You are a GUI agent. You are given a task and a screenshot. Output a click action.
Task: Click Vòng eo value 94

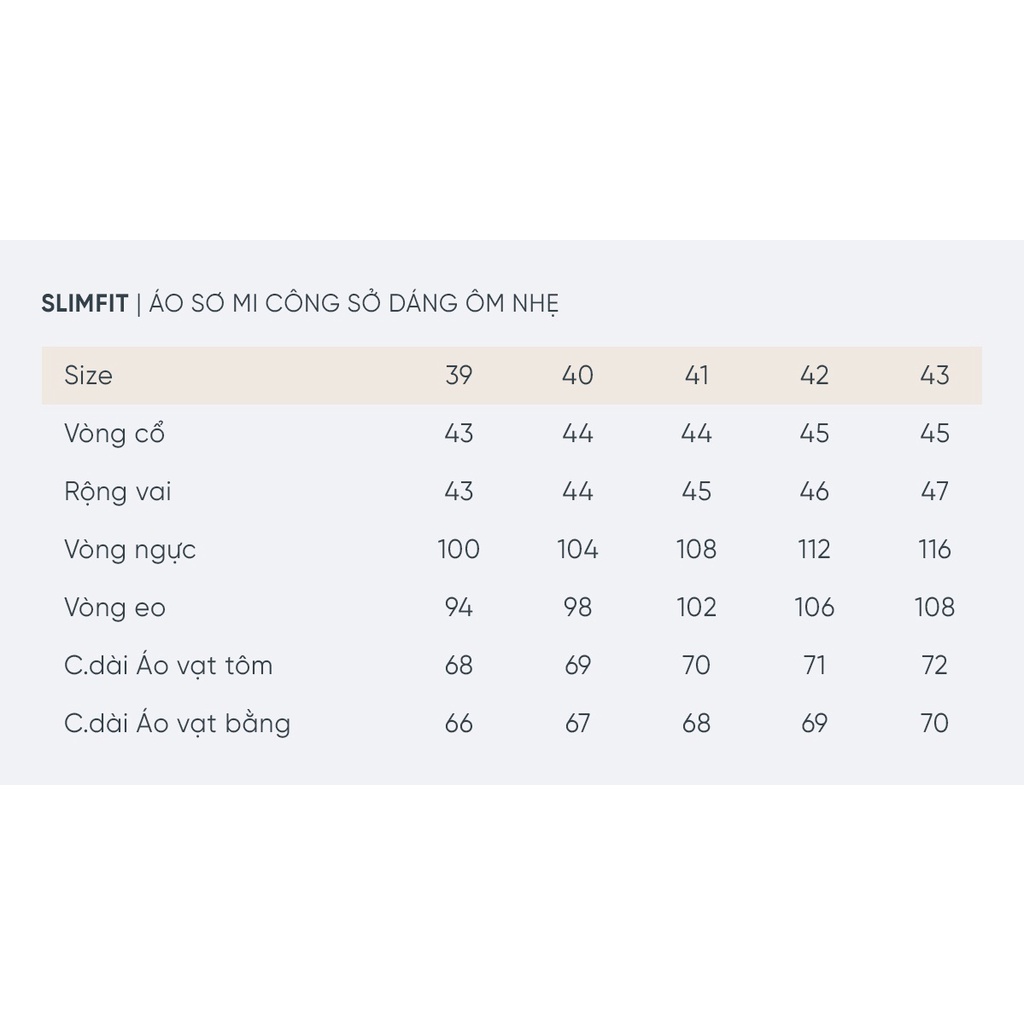coord(459,608)
